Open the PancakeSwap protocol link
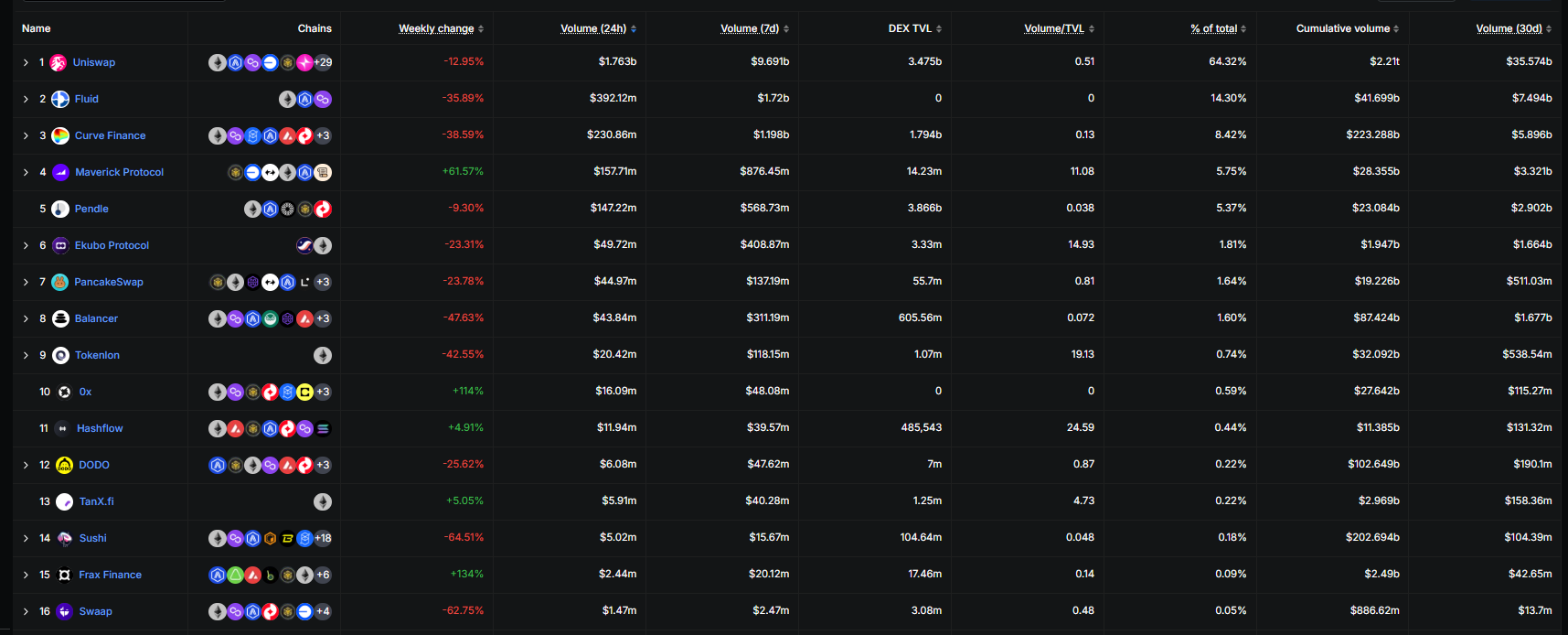Screen dimensions: 1568x635 [x=109, y=282]
